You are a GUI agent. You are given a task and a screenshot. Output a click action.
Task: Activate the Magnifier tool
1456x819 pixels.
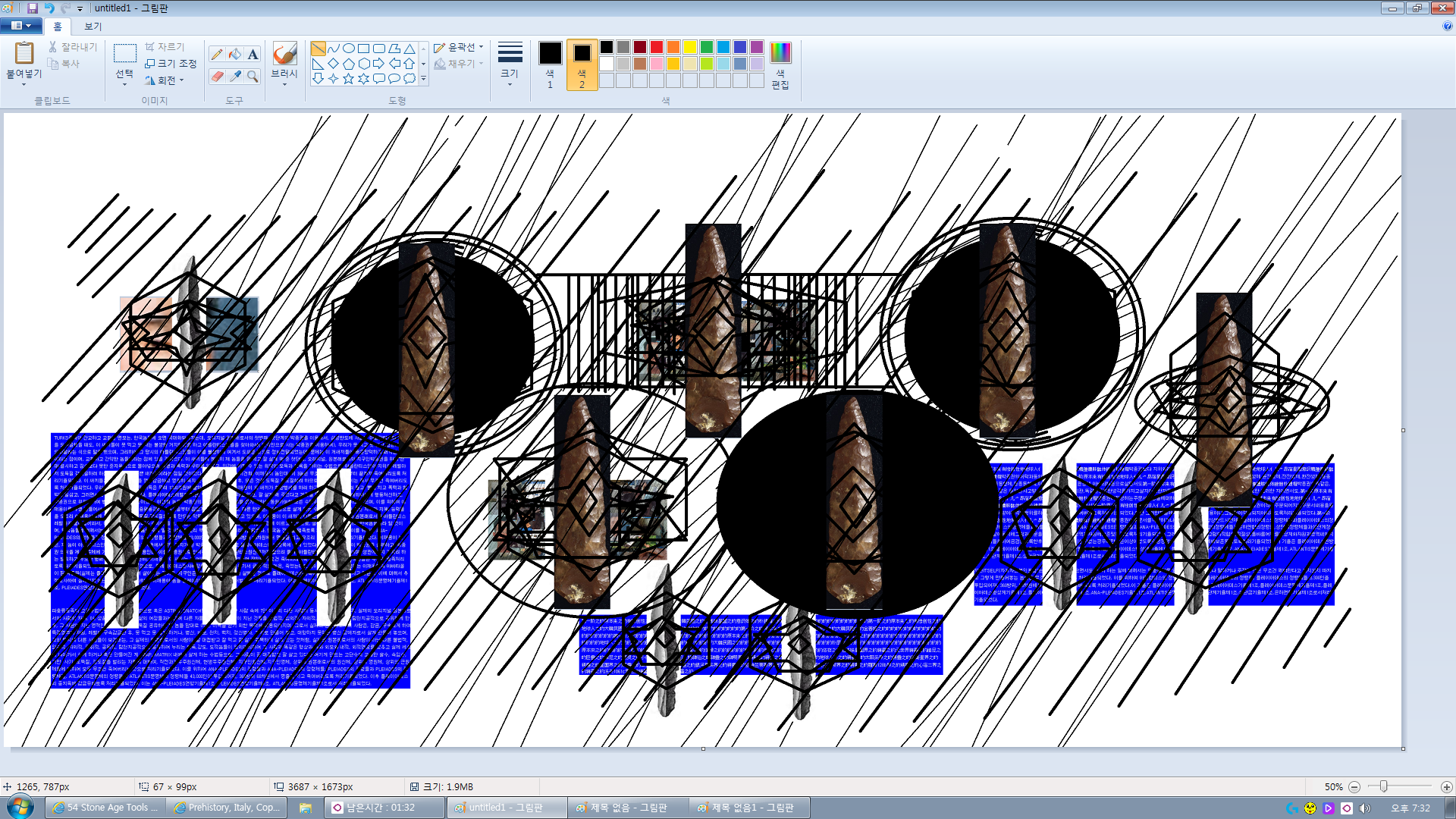pyautogui.click(x=253, y=77)
